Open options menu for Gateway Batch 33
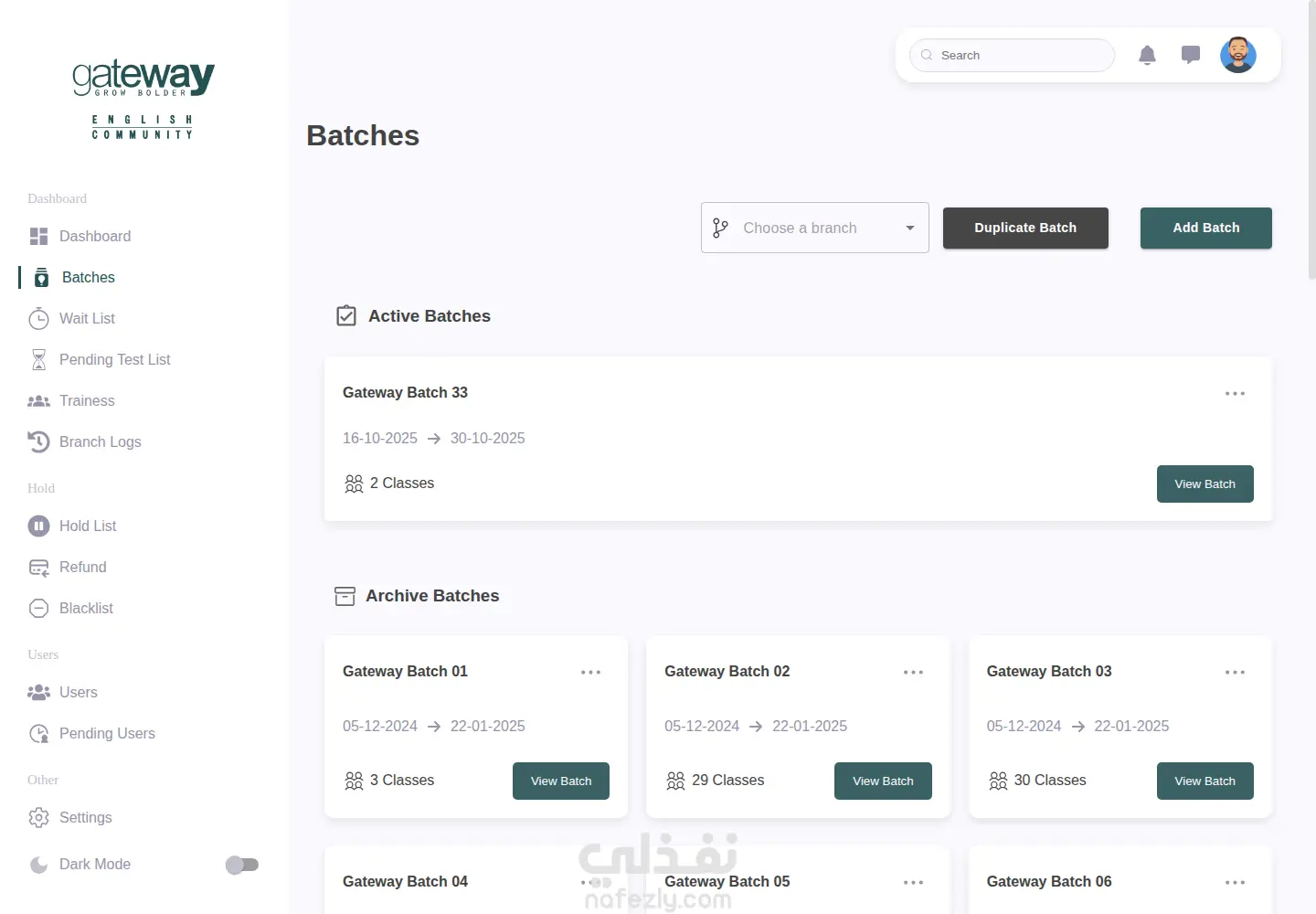The image size is (1316, 914). 1235,393
